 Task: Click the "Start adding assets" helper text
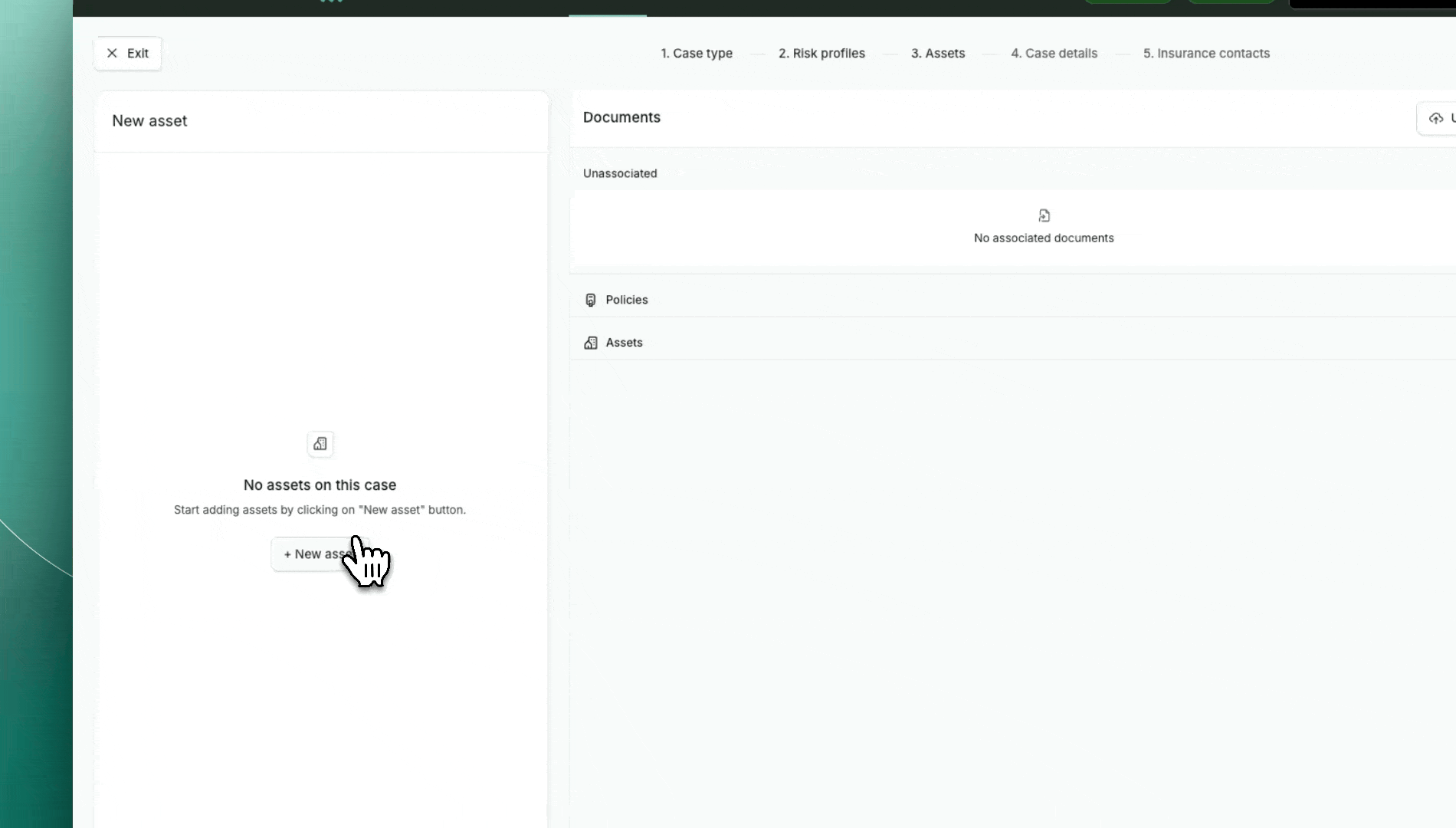pyautogui.click(x=320, y=510)
